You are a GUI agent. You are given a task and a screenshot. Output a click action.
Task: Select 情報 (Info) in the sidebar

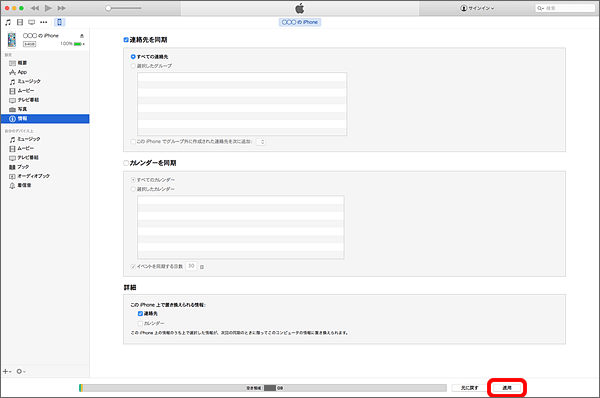click(x=45, y=119)
